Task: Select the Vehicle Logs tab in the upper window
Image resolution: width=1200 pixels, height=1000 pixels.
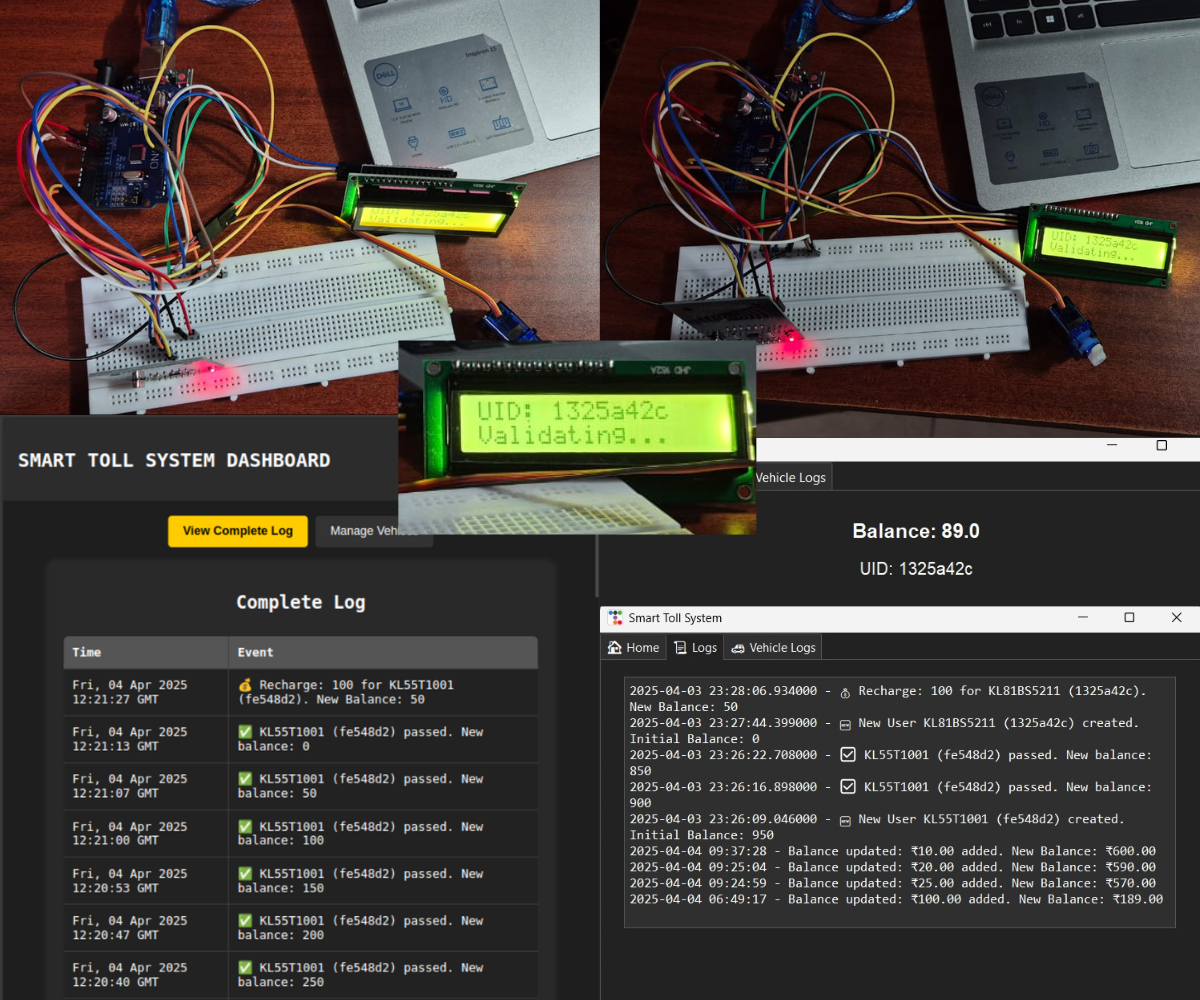Action: [x=790, y=477]
